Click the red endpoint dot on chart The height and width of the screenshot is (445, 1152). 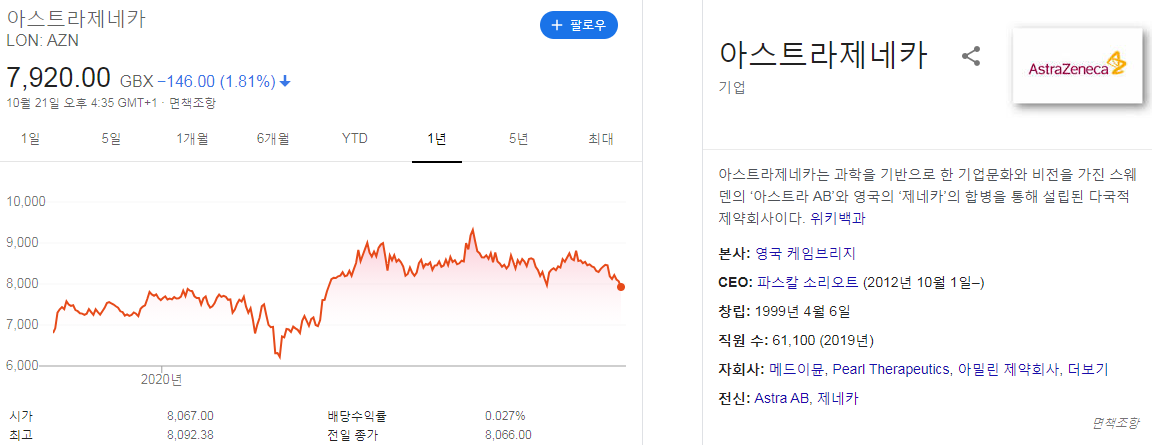(621, 286)
